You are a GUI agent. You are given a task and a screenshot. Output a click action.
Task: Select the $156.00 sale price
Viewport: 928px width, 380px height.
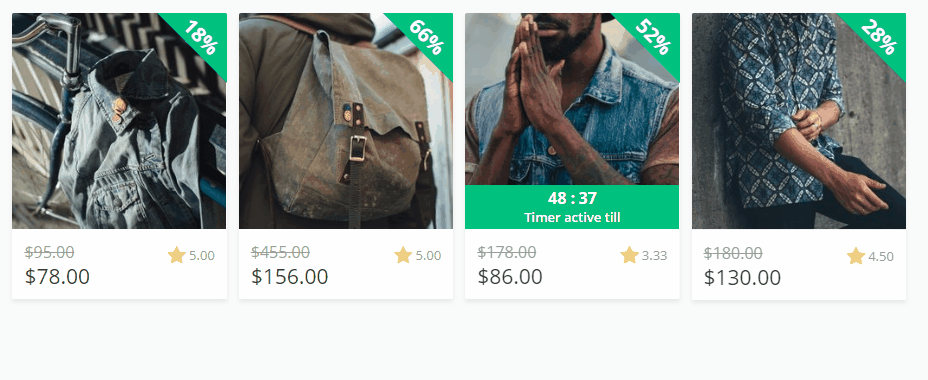(289, 276)
